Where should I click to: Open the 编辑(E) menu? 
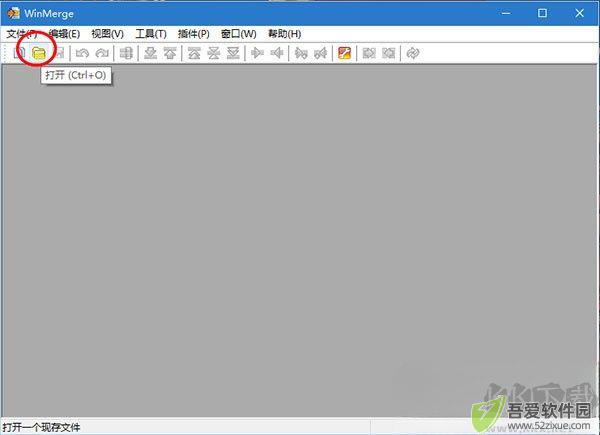pos(64,34)
